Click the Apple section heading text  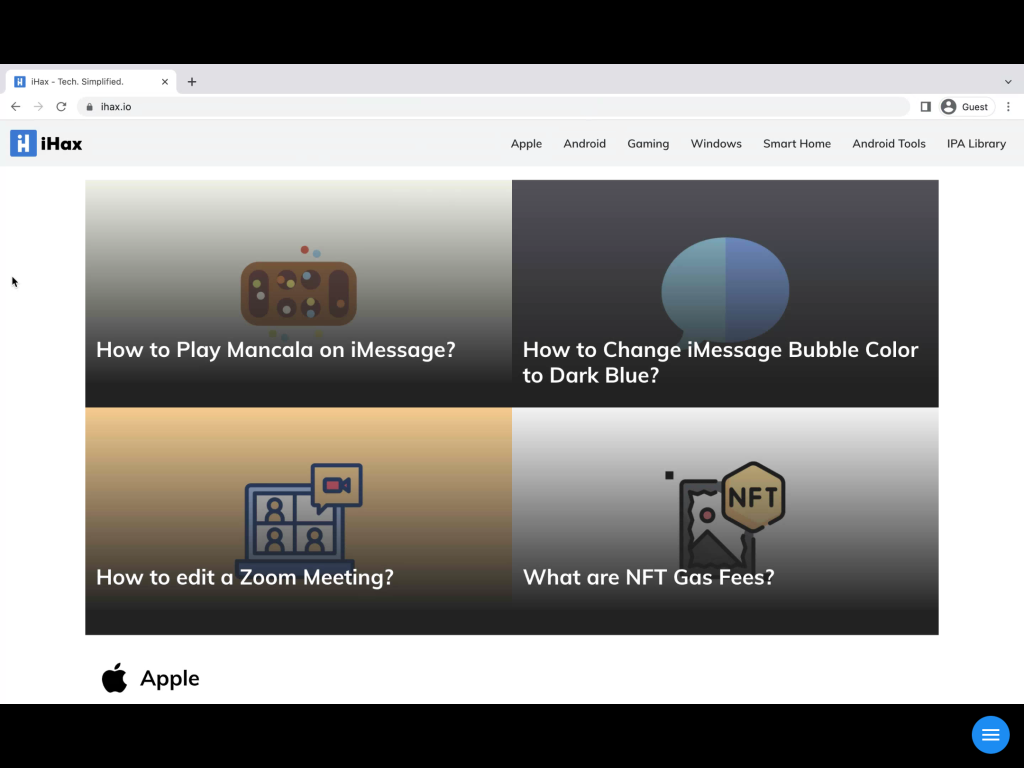170,679
